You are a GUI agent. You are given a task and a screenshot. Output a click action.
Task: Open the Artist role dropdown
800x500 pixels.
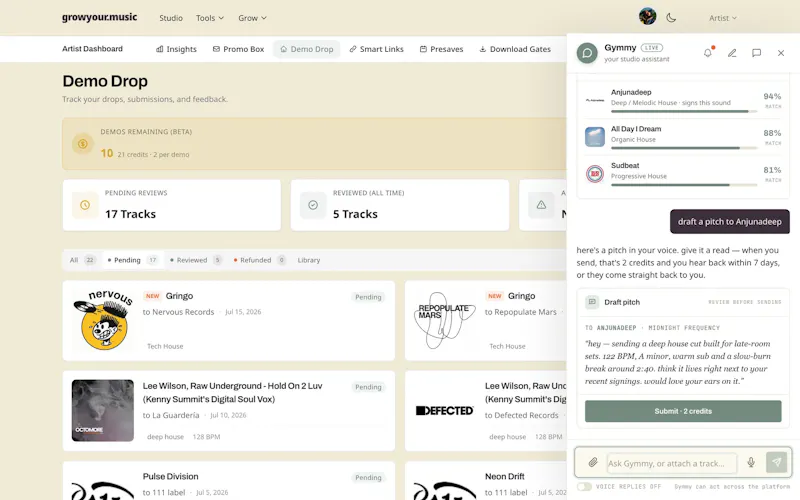coord(723,18)
